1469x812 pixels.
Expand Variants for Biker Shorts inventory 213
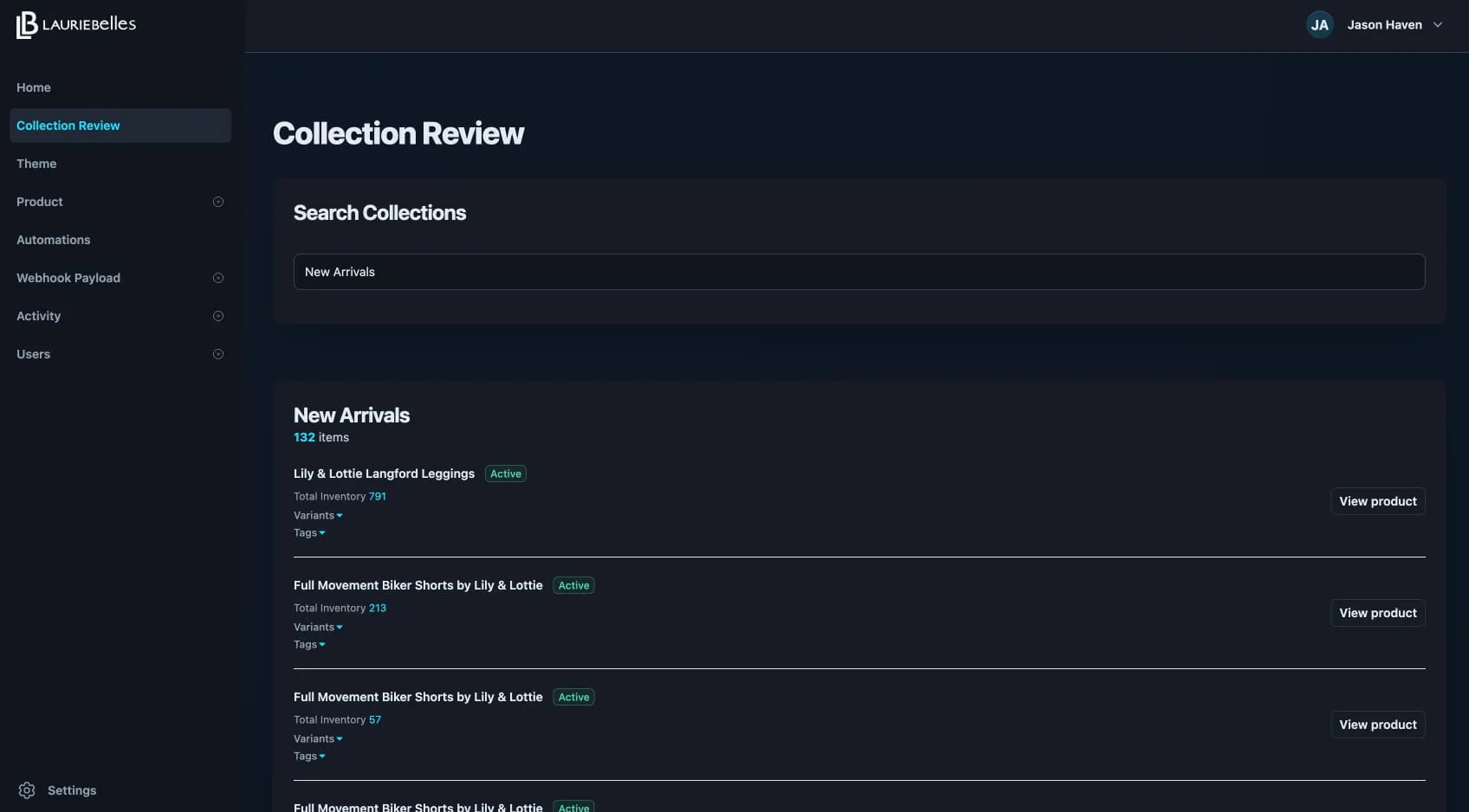(x=318, y=627)
